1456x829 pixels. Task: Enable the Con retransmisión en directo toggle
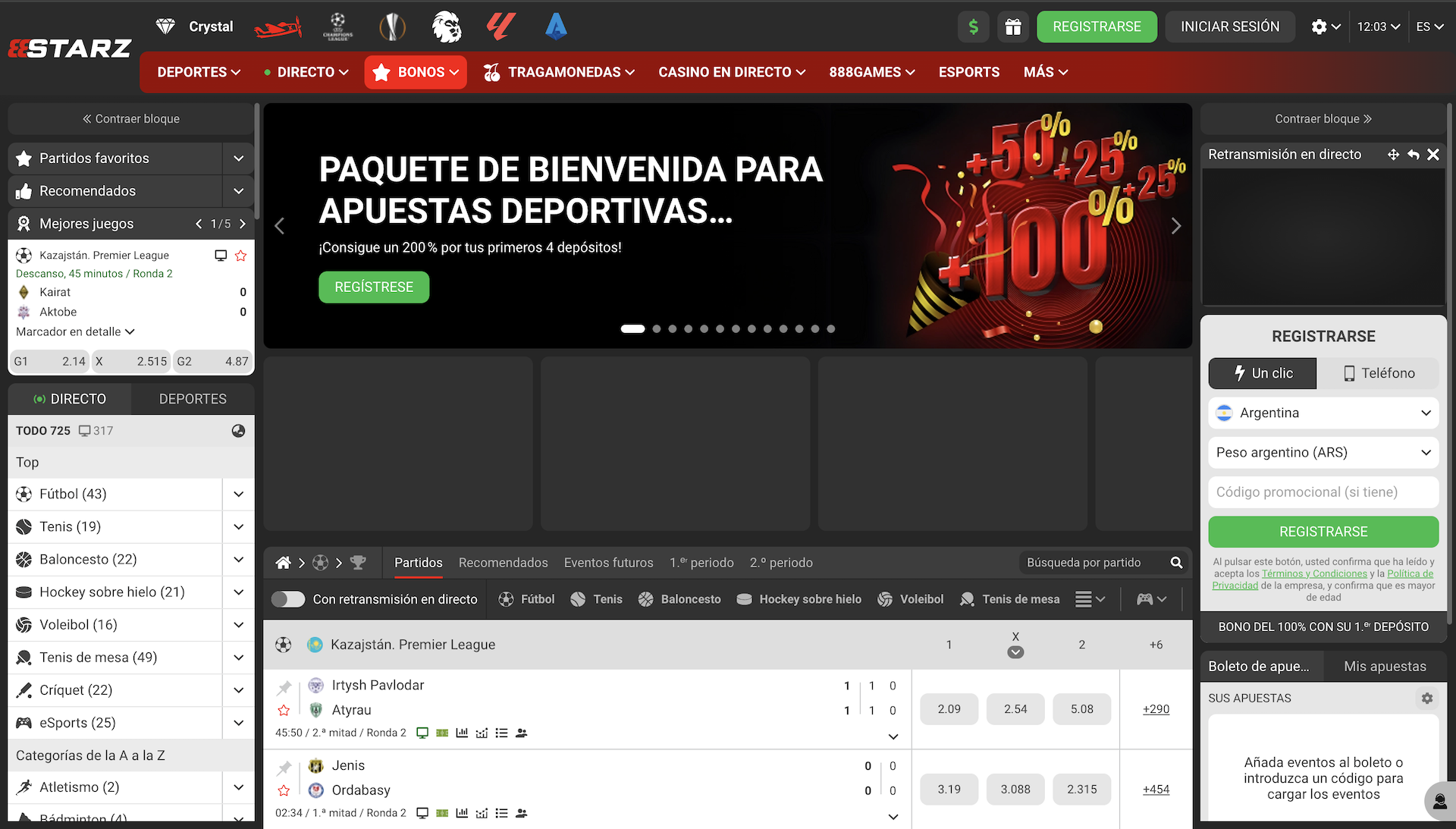(x=288, y=598)
